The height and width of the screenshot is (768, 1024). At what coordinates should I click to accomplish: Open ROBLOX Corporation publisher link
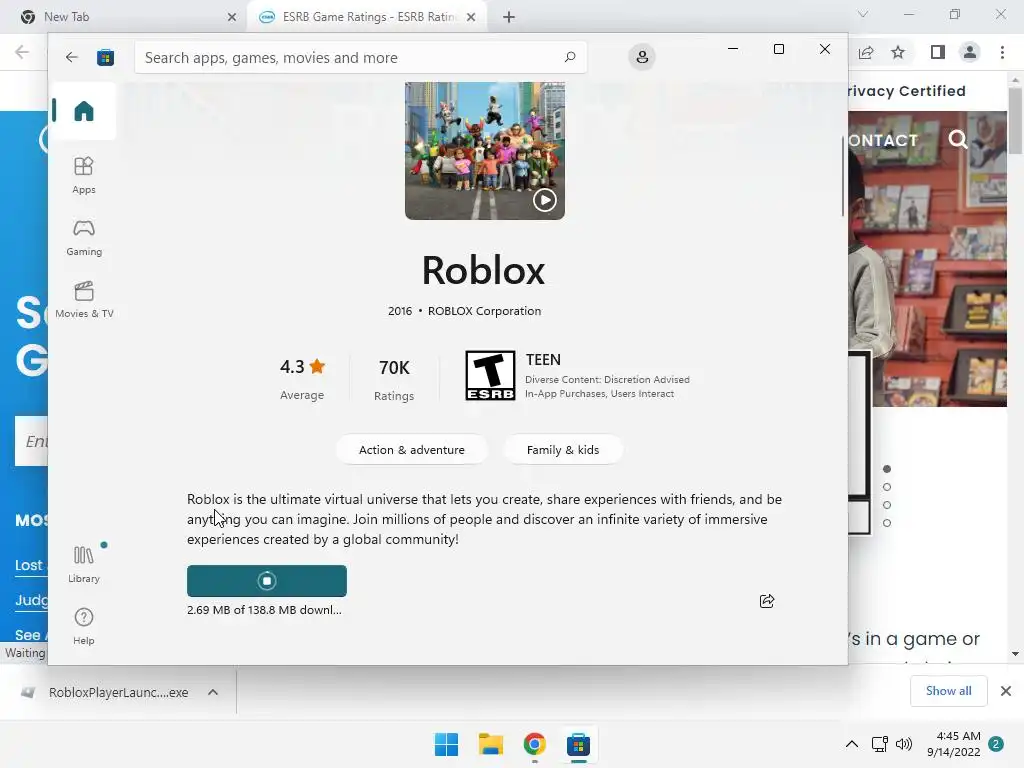point(484,311)
